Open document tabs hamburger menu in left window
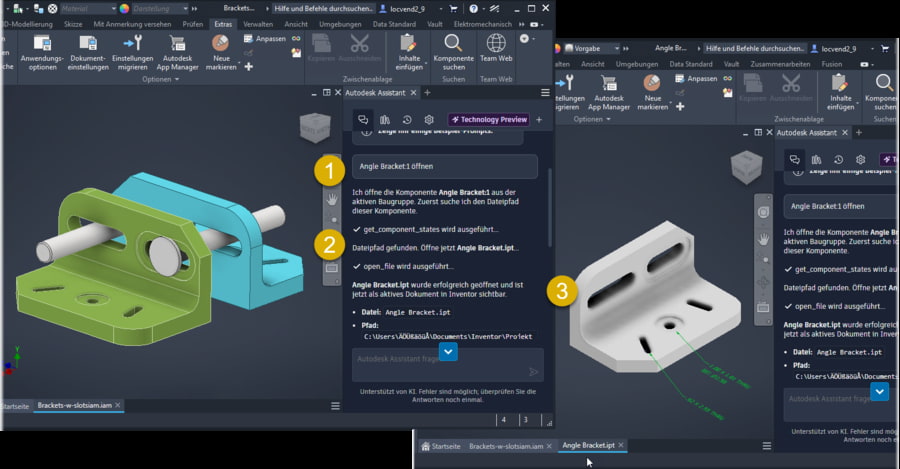The height and width of the screenshot is (469, 900). click(335, 406)
